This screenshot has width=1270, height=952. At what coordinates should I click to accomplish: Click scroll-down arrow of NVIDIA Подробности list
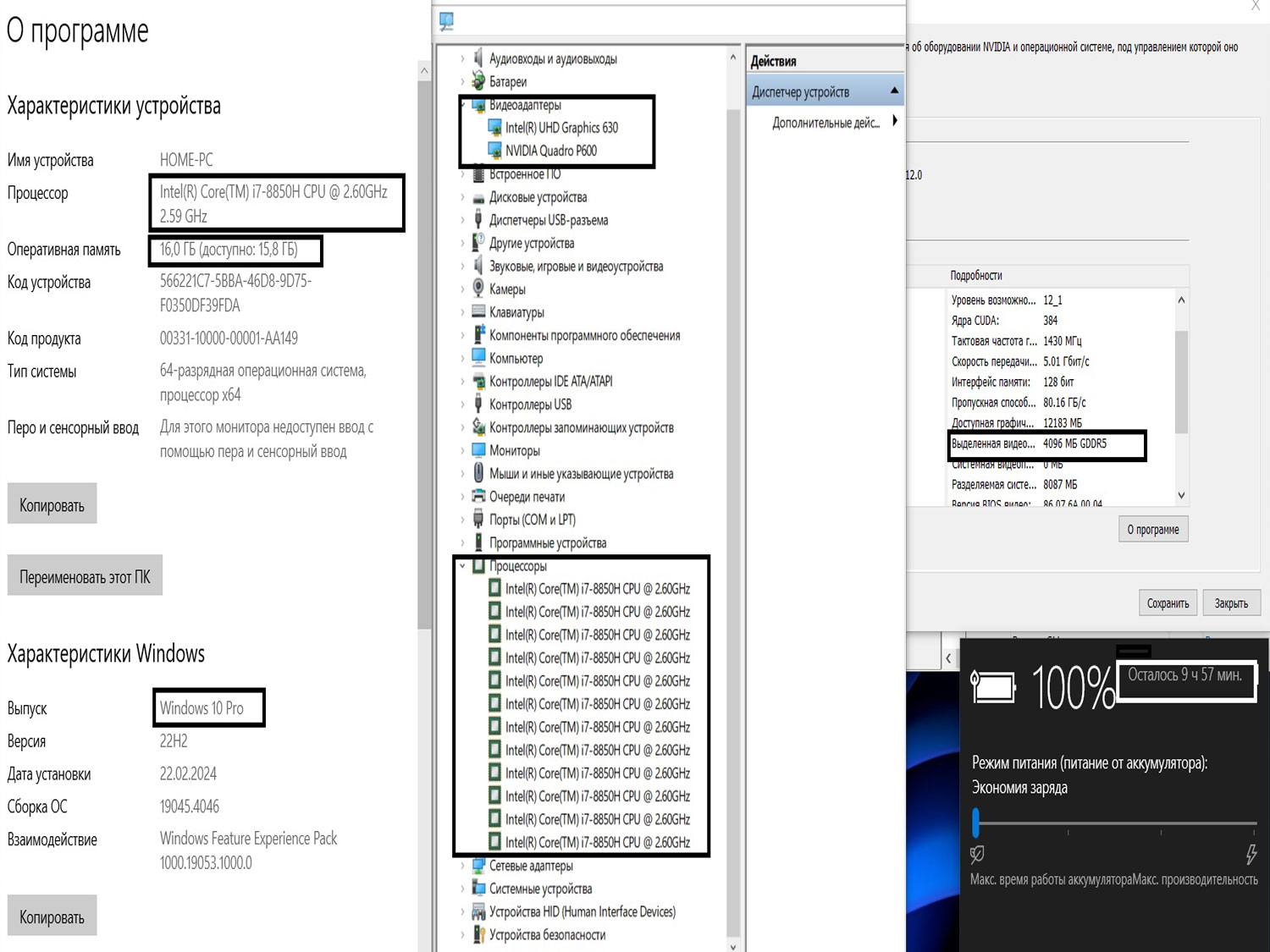click(1181, 496)
